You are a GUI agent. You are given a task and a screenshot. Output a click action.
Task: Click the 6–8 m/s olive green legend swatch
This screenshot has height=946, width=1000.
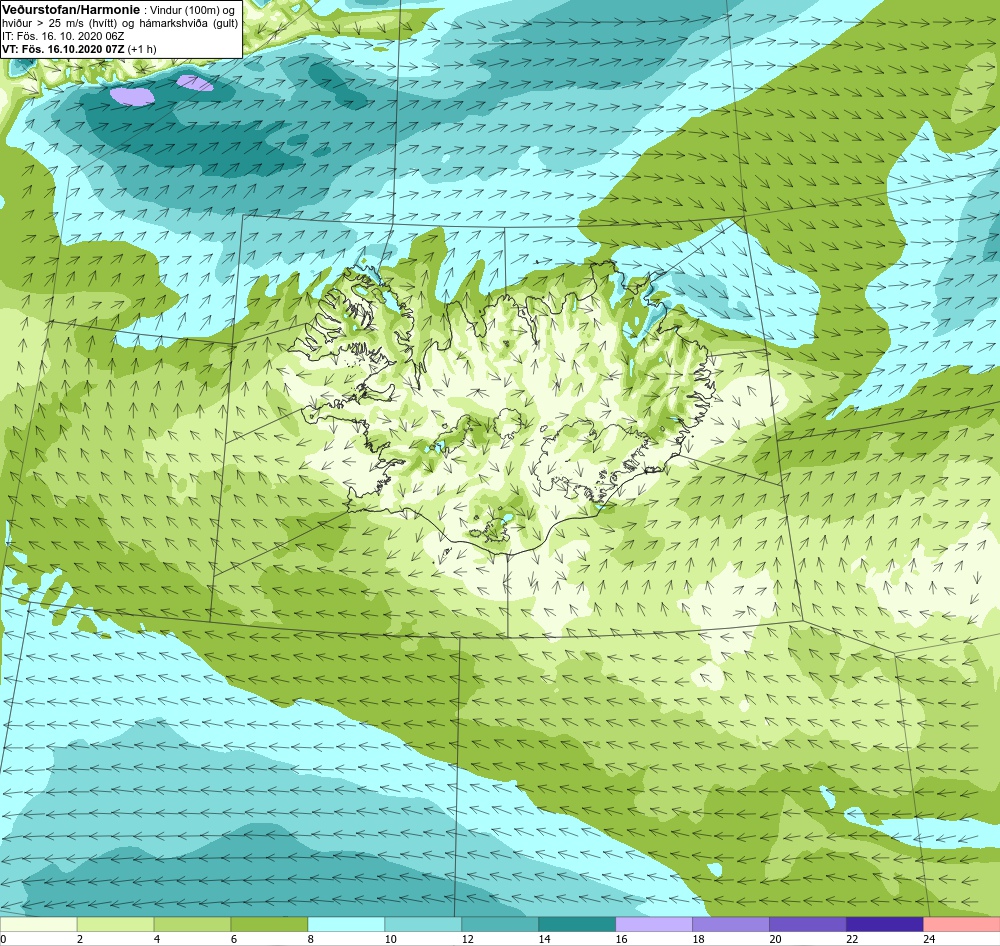tap(269, 924)
